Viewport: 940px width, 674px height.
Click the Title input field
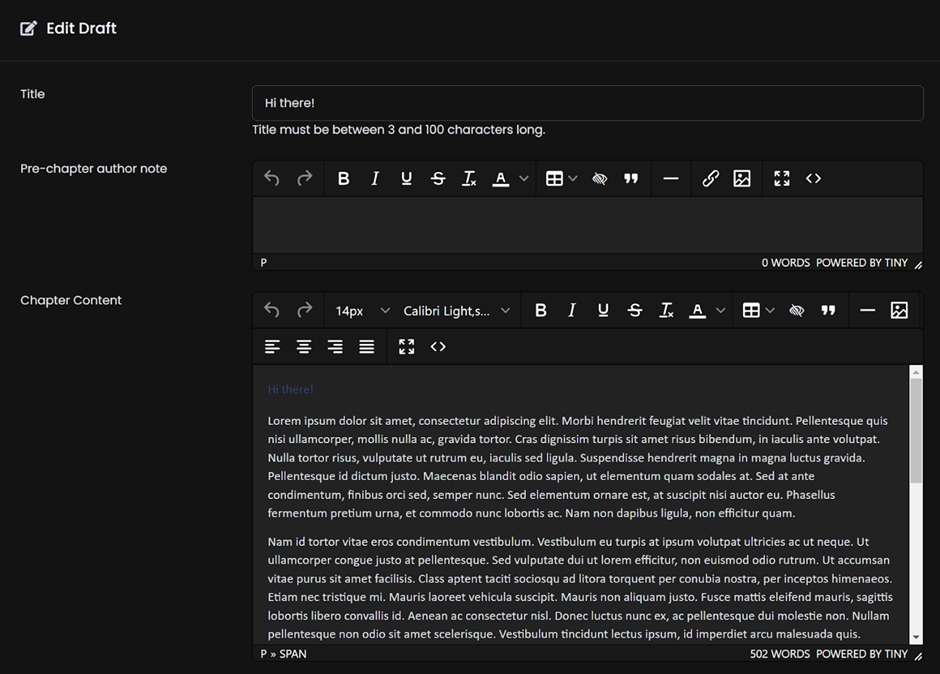(587, 103)
